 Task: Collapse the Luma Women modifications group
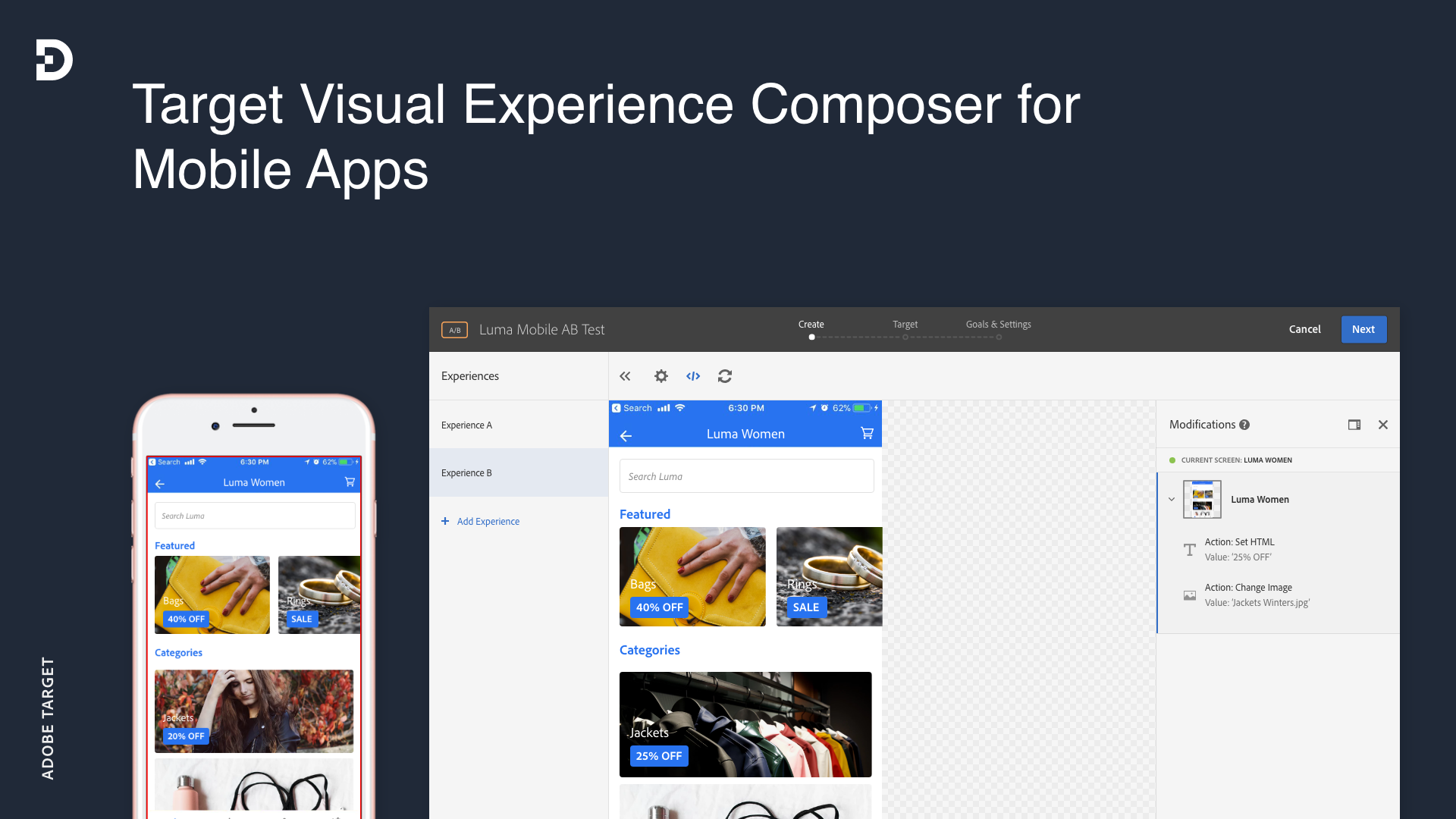click(1172, 499)
